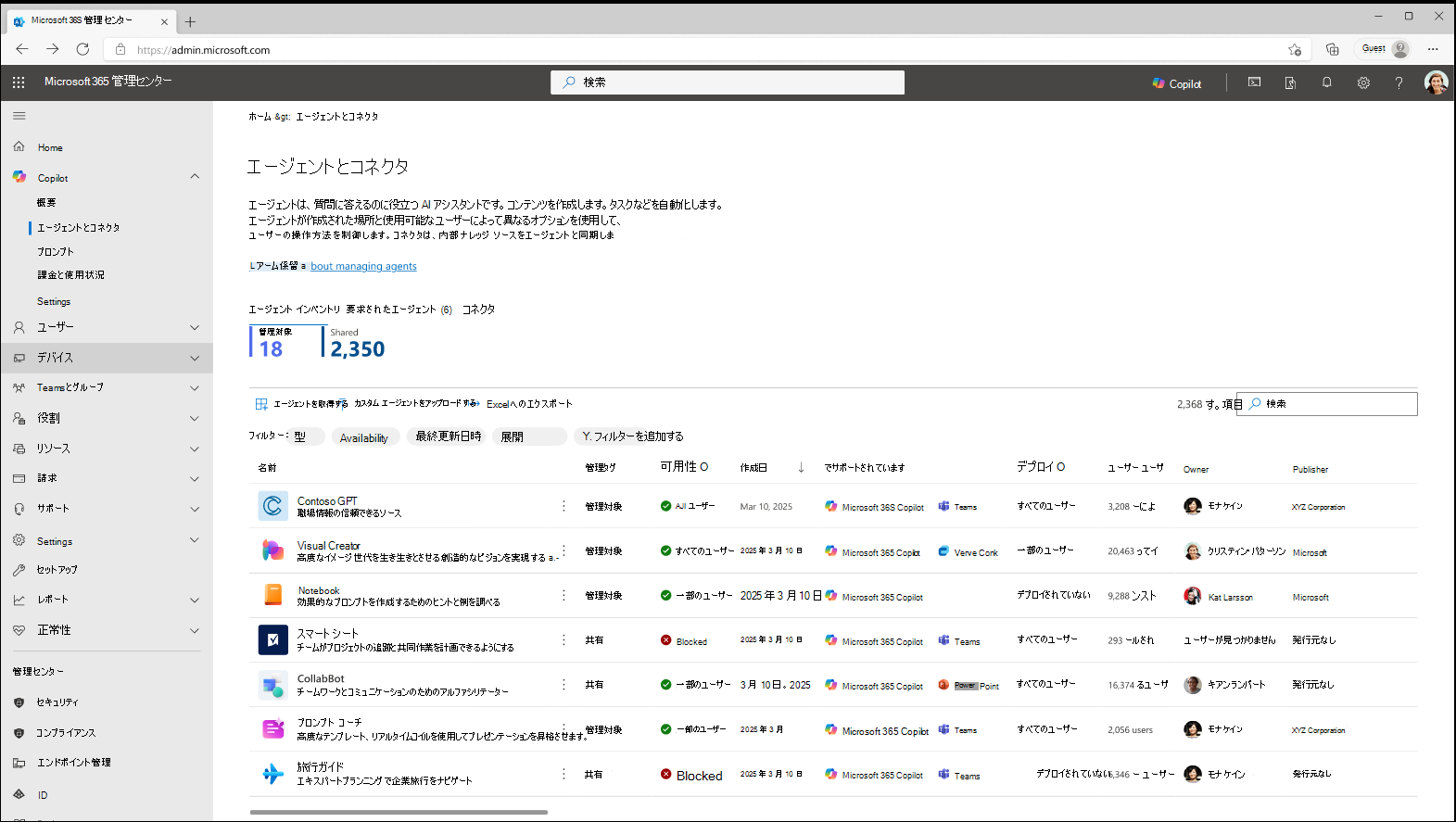Click the Visual Creator agent icon

pos(272,550)
